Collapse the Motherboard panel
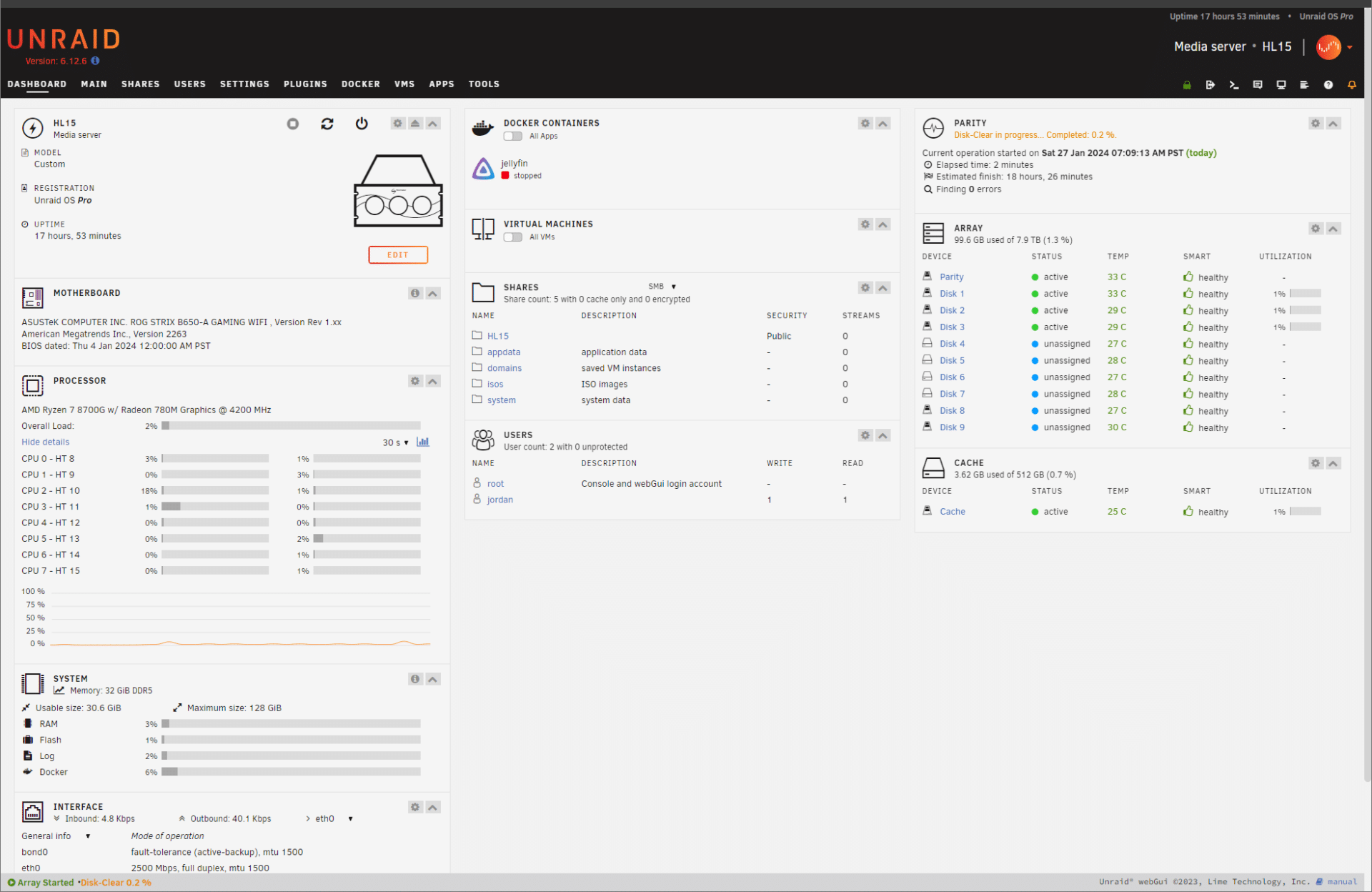The width and height of the screenshot is (1372, 892). (433, 294)
